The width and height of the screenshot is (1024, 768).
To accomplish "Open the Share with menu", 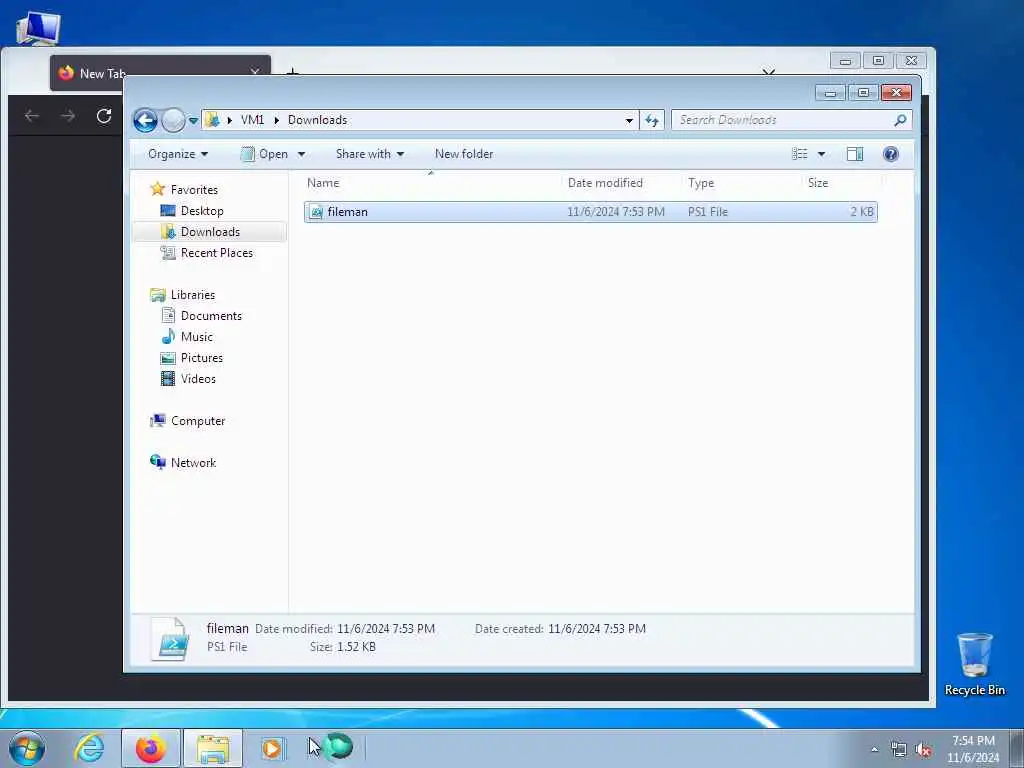I will 370,154.
